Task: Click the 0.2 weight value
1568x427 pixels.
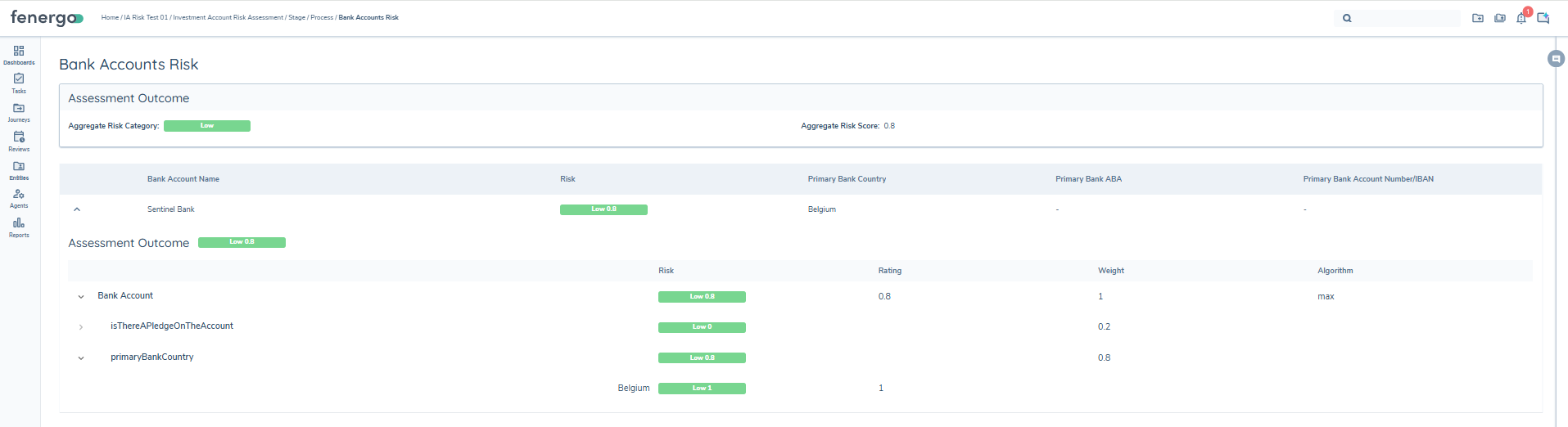Action: 1105,327
